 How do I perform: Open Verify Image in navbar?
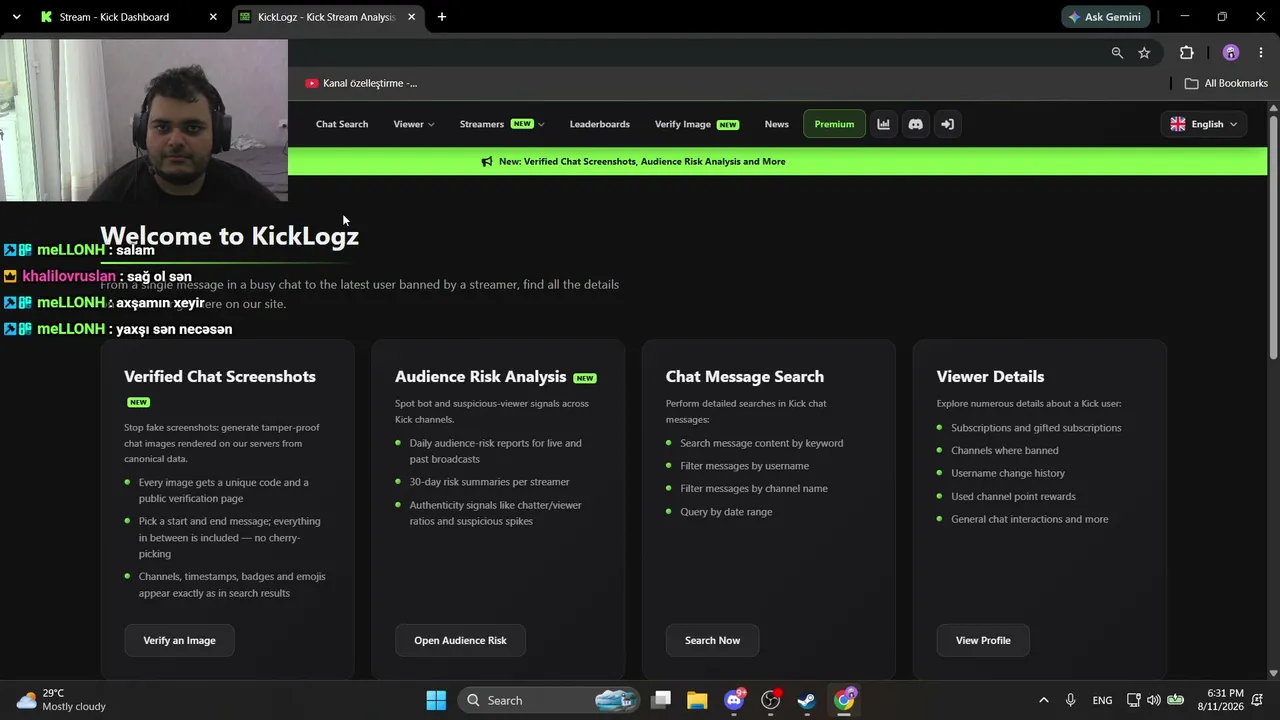pyautogui.click(x=697, y=124)
